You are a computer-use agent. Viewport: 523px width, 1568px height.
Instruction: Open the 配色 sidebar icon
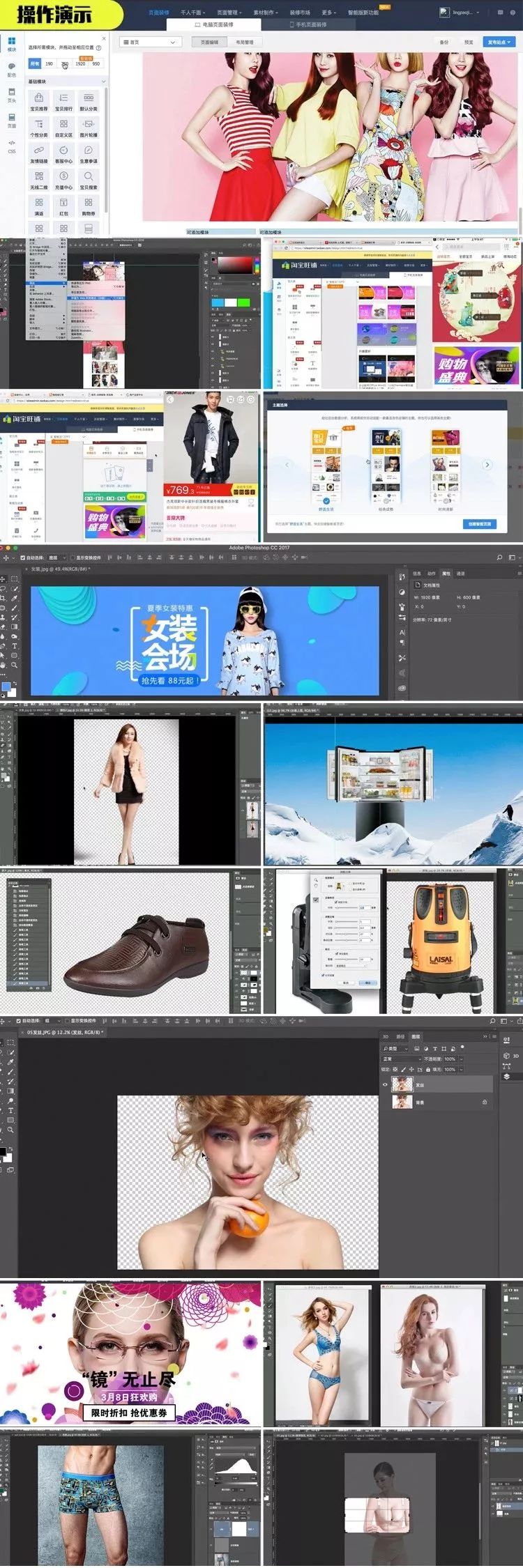tap(12, 68)
